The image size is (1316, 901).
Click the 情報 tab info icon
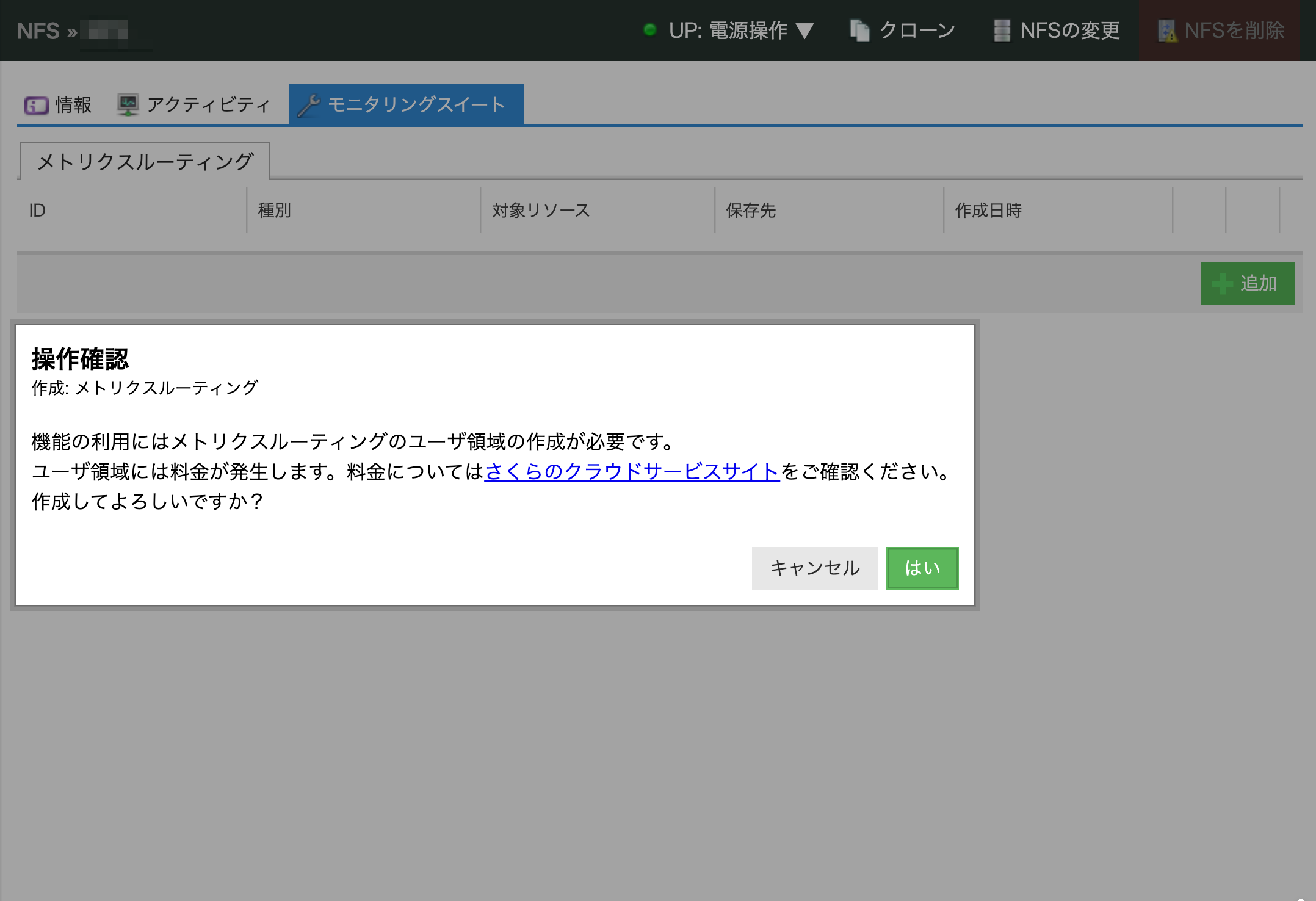(36, 105)
